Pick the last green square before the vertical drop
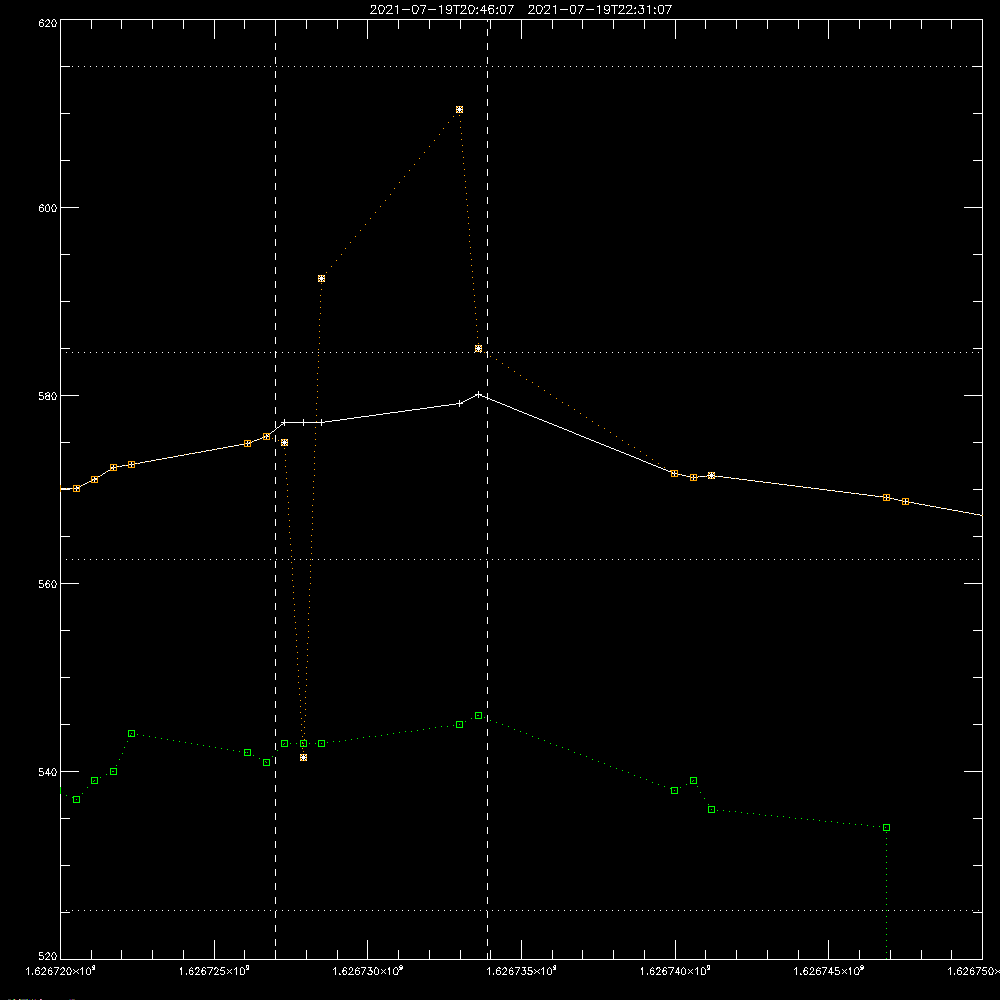Viewport: 1000px width, 1000px height. click(x=886, y=828)
